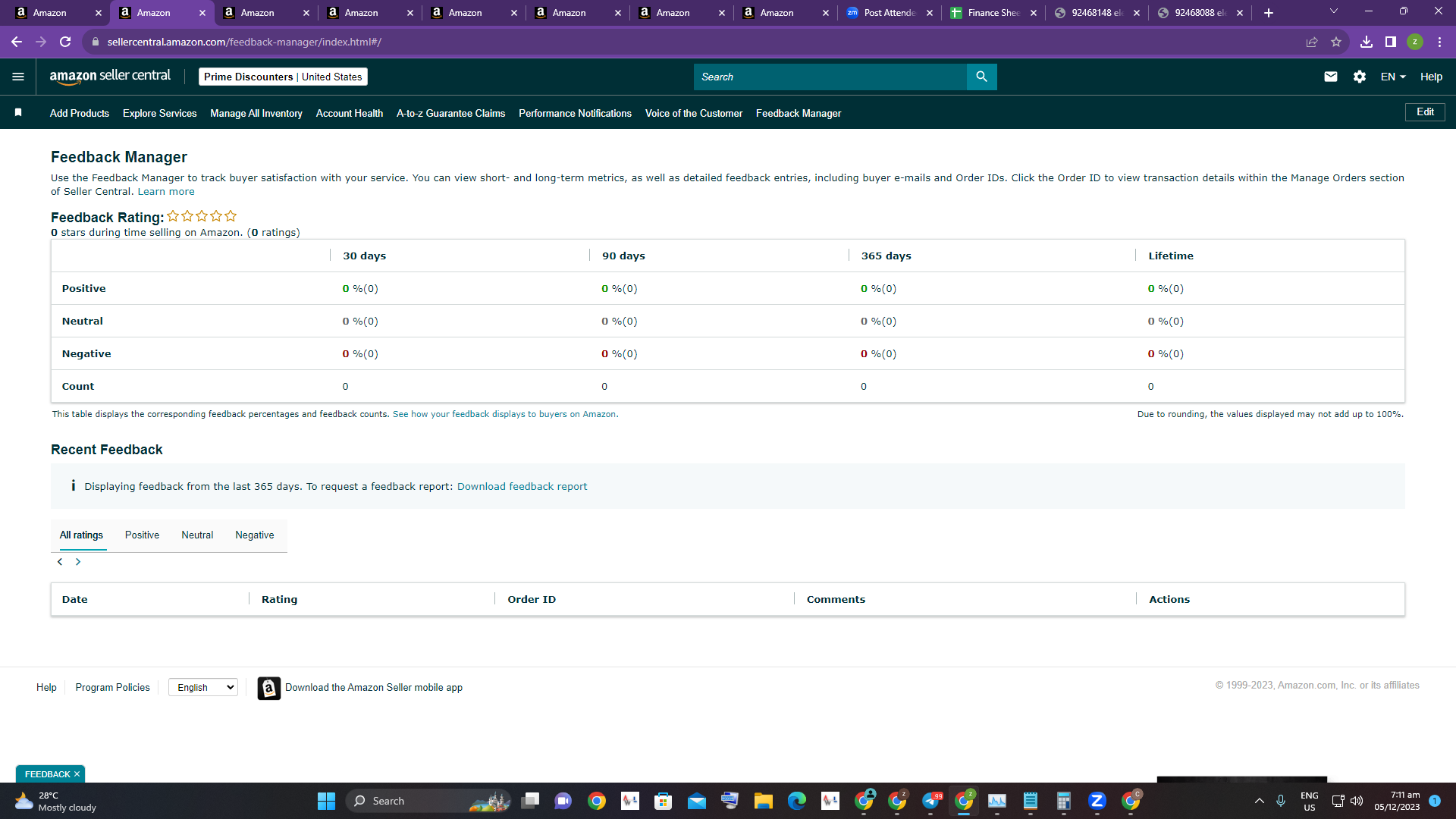Click the Order ID column header
1456x819 pixels.
point(532,599)
